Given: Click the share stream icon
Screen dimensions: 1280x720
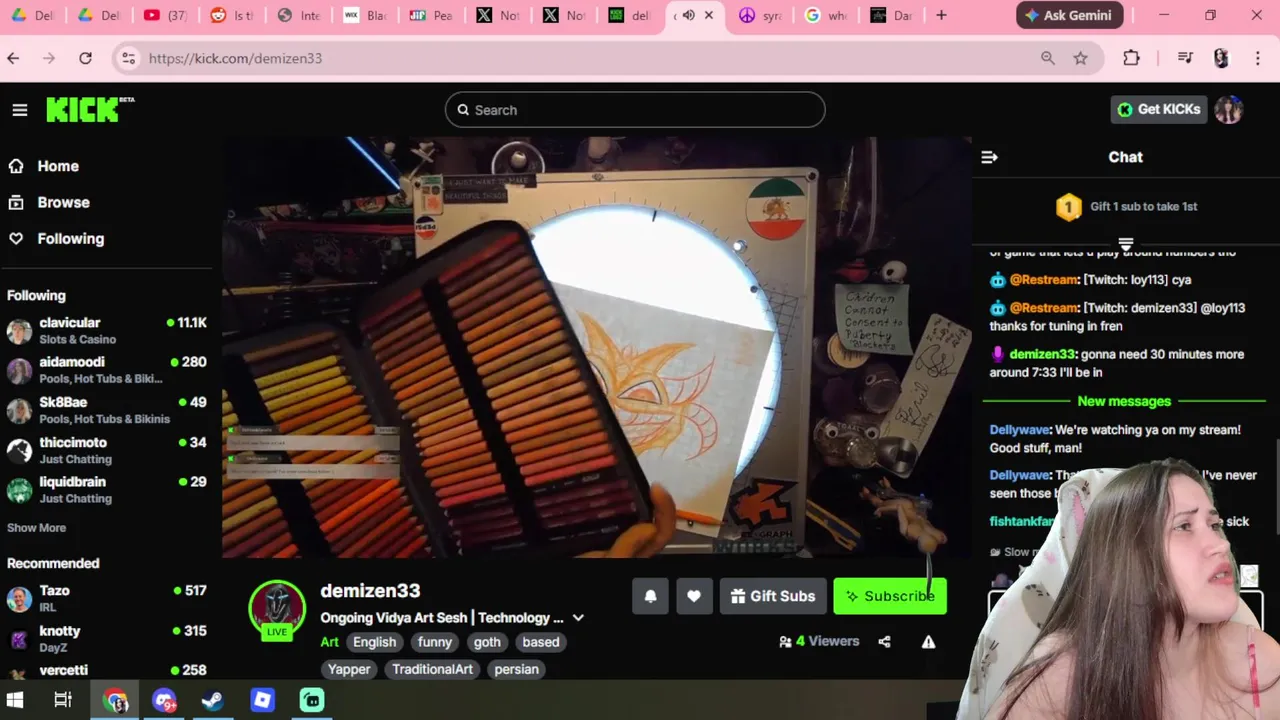Looking at the screenshot, I should coord(884,642).
